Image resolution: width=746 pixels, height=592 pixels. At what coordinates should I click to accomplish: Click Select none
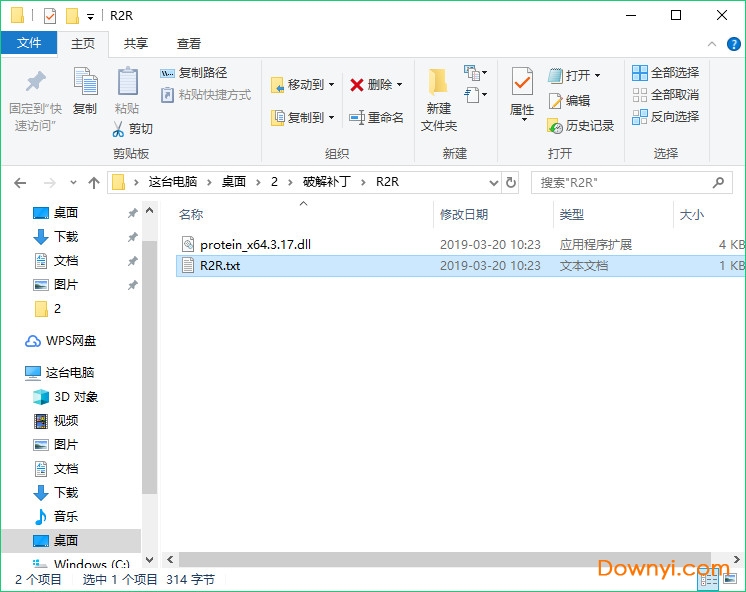[666, 95]
